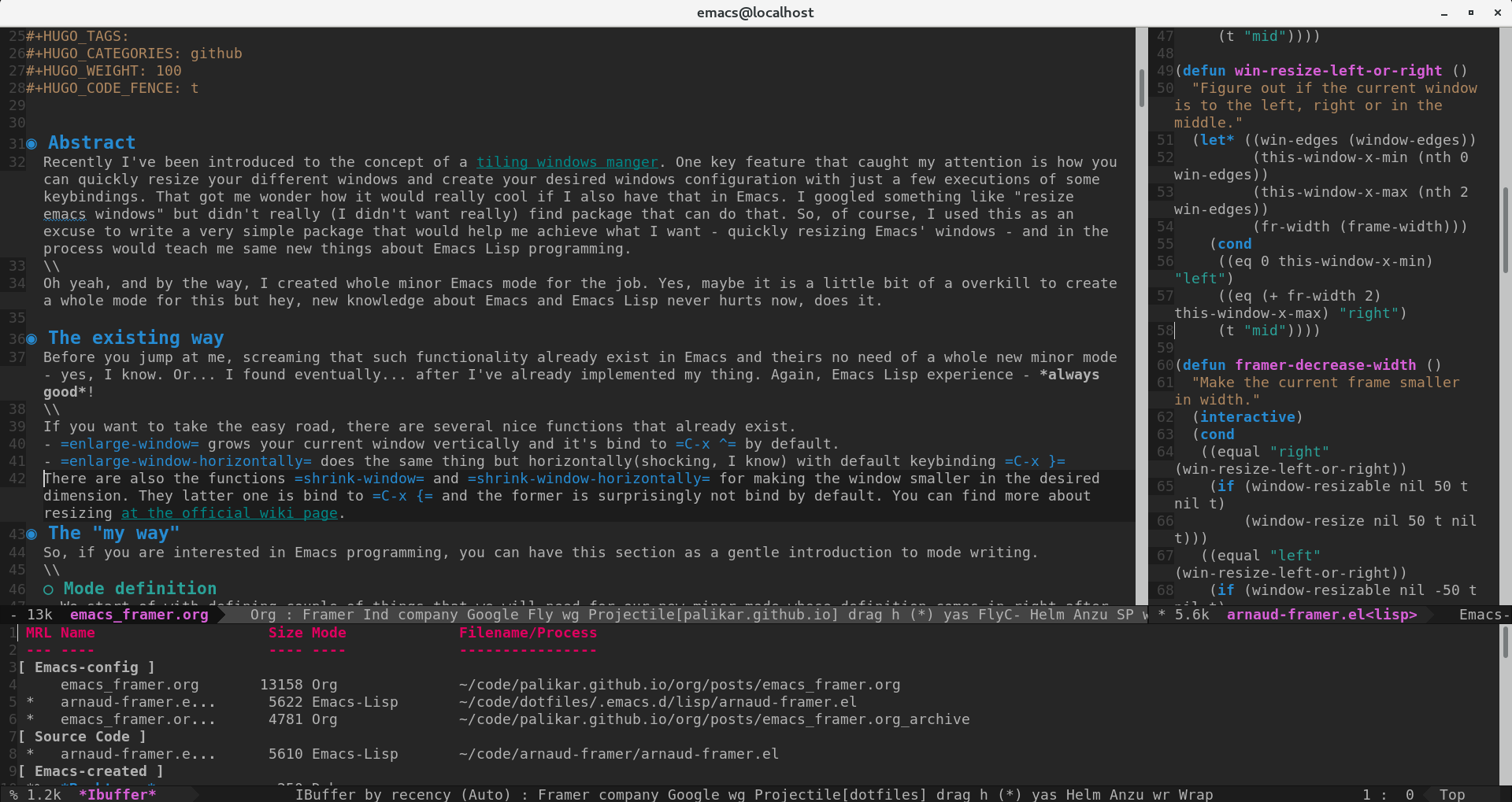
Task: Fold 'The "my way"' heading text
Action: 113,533
